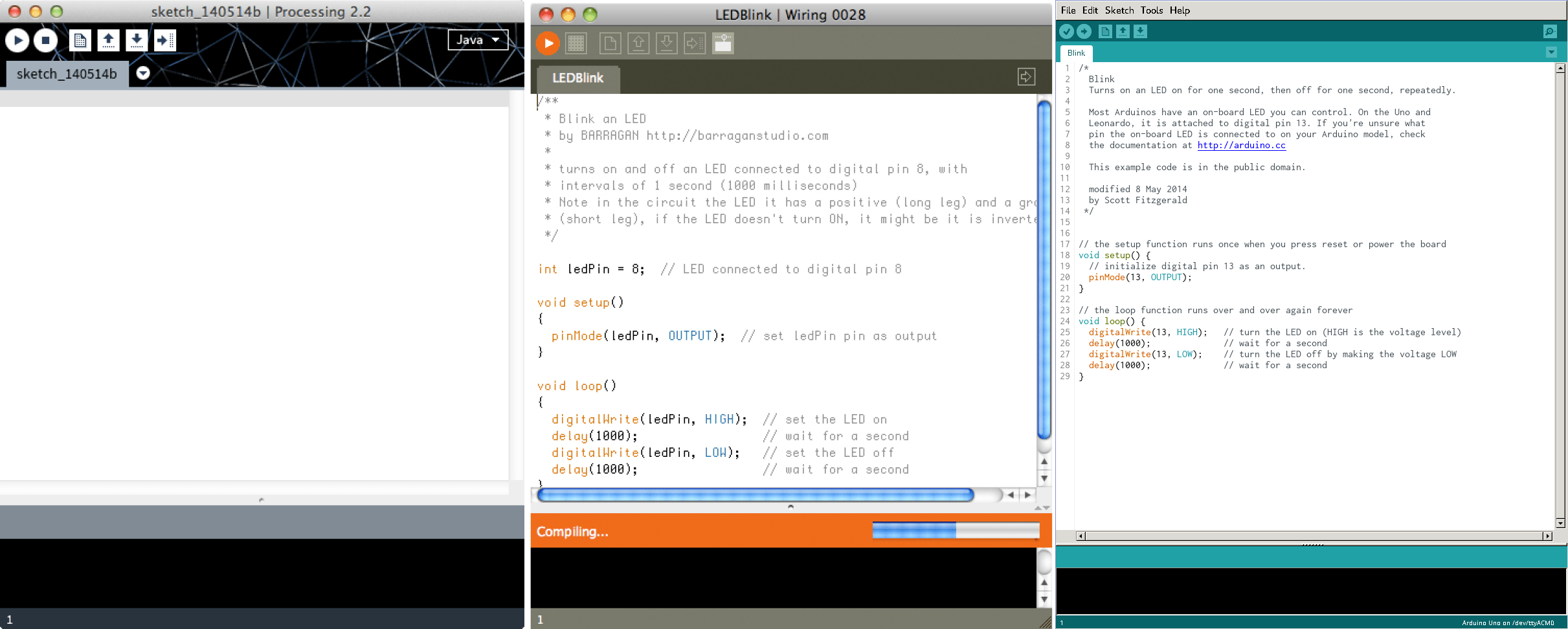Viewport: 1568px width, 629px height.
Task: Select the LEDBlink tab in Wiring
Action: coord(577,78)
